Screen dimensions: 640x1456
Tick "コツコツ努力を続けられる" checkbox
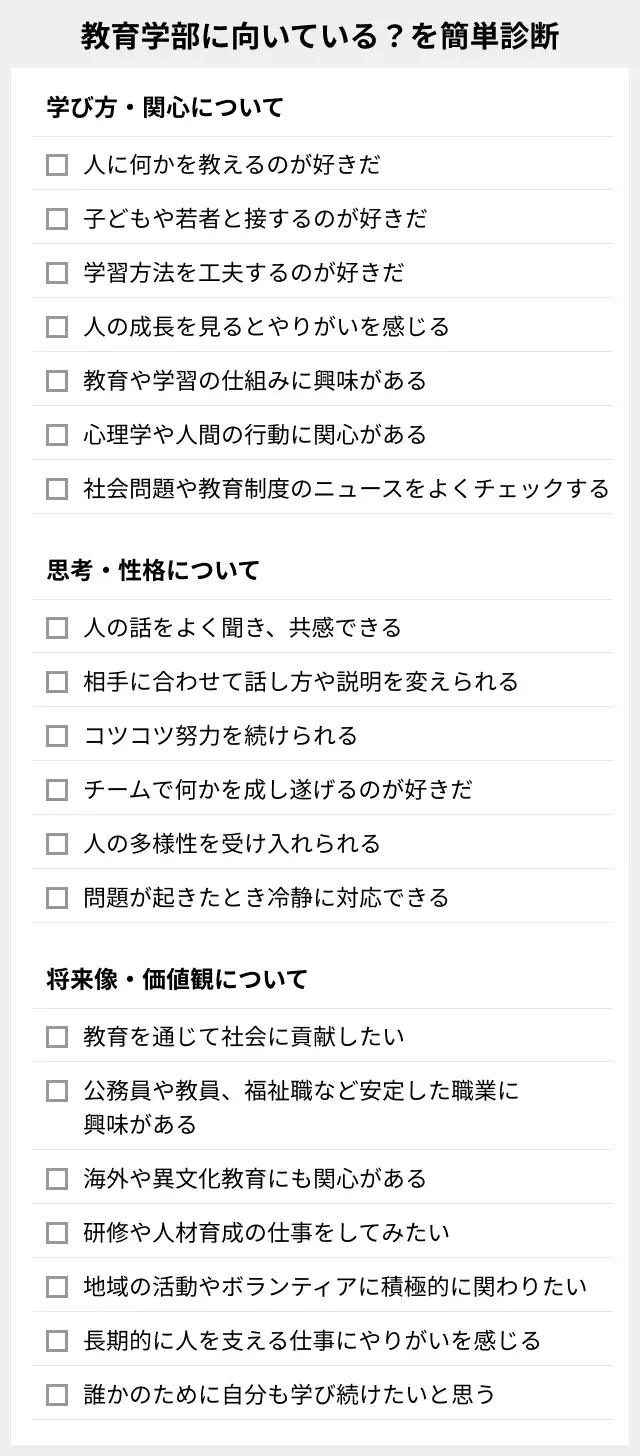click(57, 736)
